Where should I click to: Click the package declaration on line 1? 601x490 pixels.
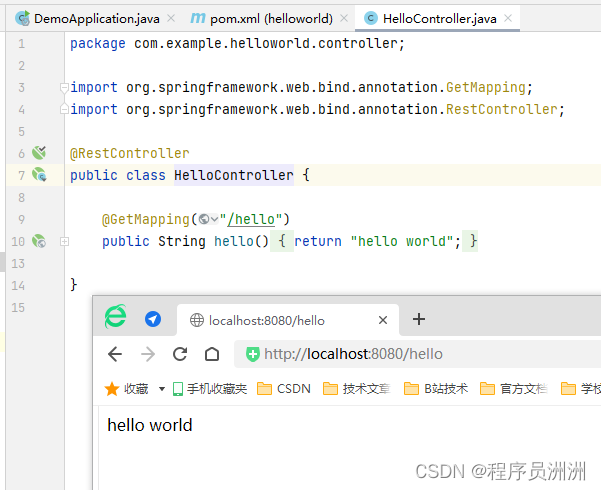pos(237,44)
